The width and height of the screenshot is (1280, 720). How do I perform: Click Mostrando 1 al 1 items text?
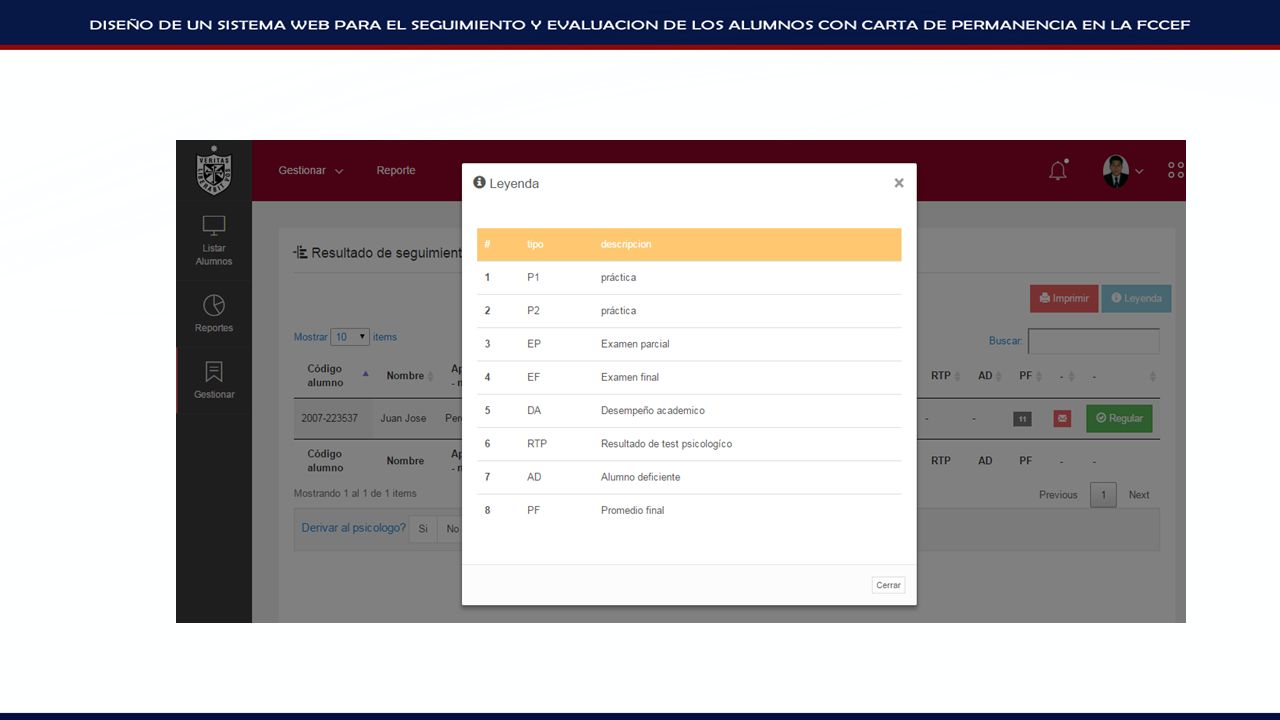click(x=355, y=493)
